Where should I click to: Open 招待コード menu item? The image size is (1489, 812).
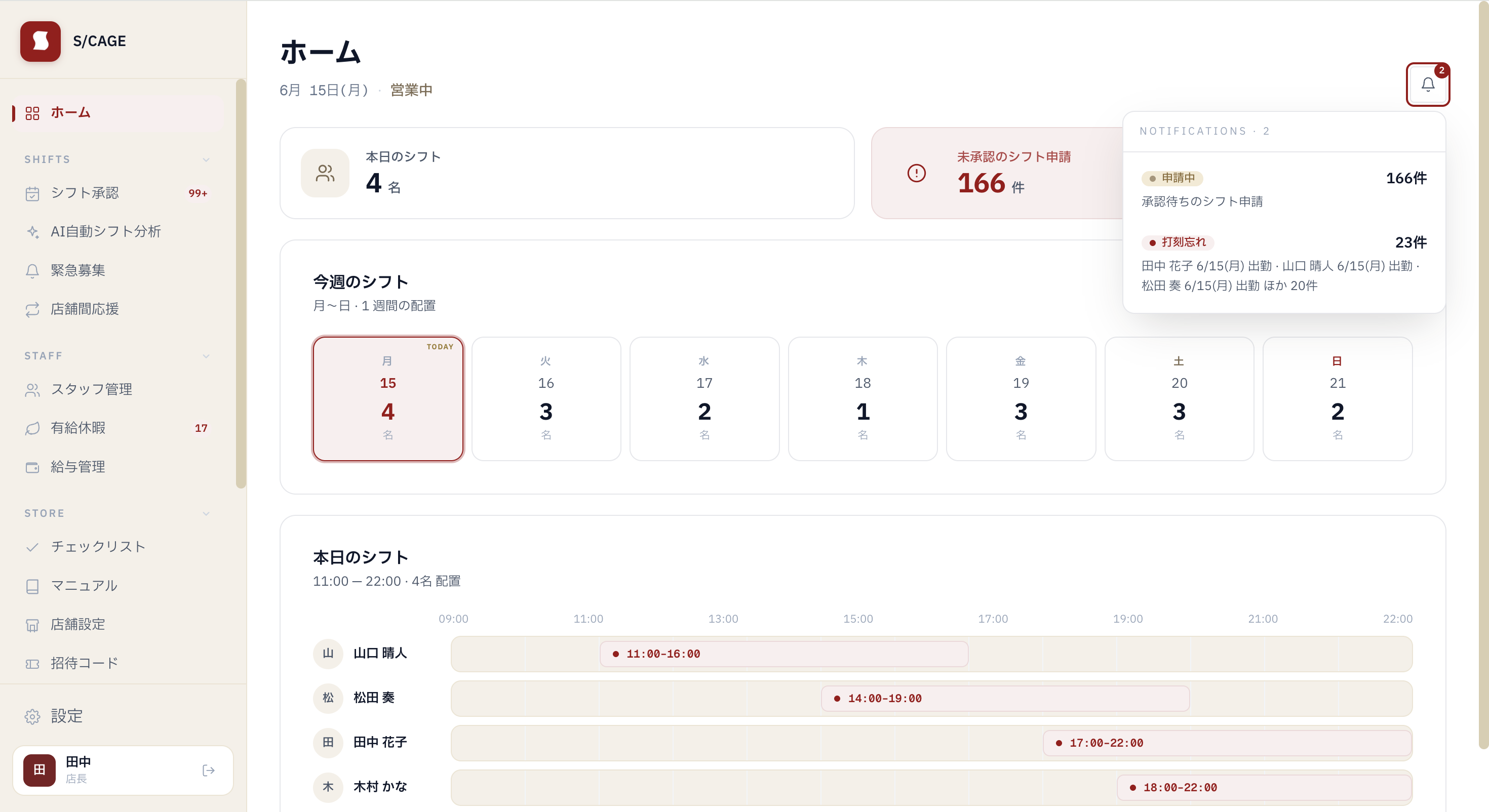(118, 664)
